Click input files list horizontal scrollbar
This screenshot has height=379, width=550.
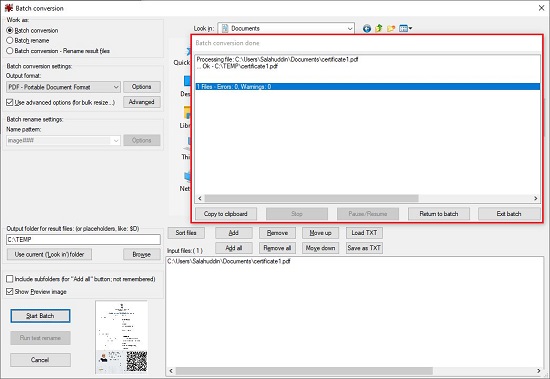coord(304,371)
